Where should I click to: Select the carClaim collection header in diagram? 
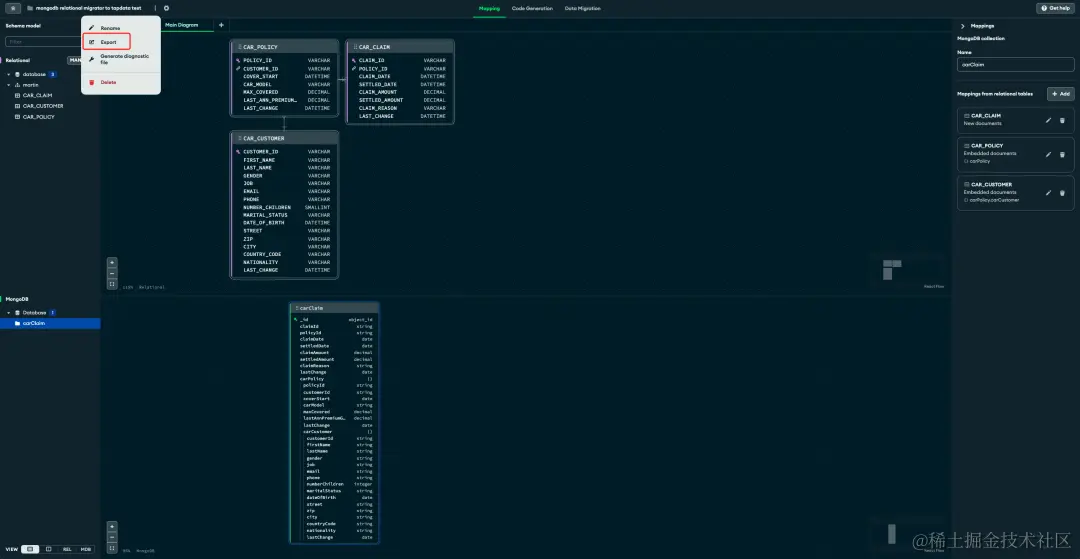(334, 308)
